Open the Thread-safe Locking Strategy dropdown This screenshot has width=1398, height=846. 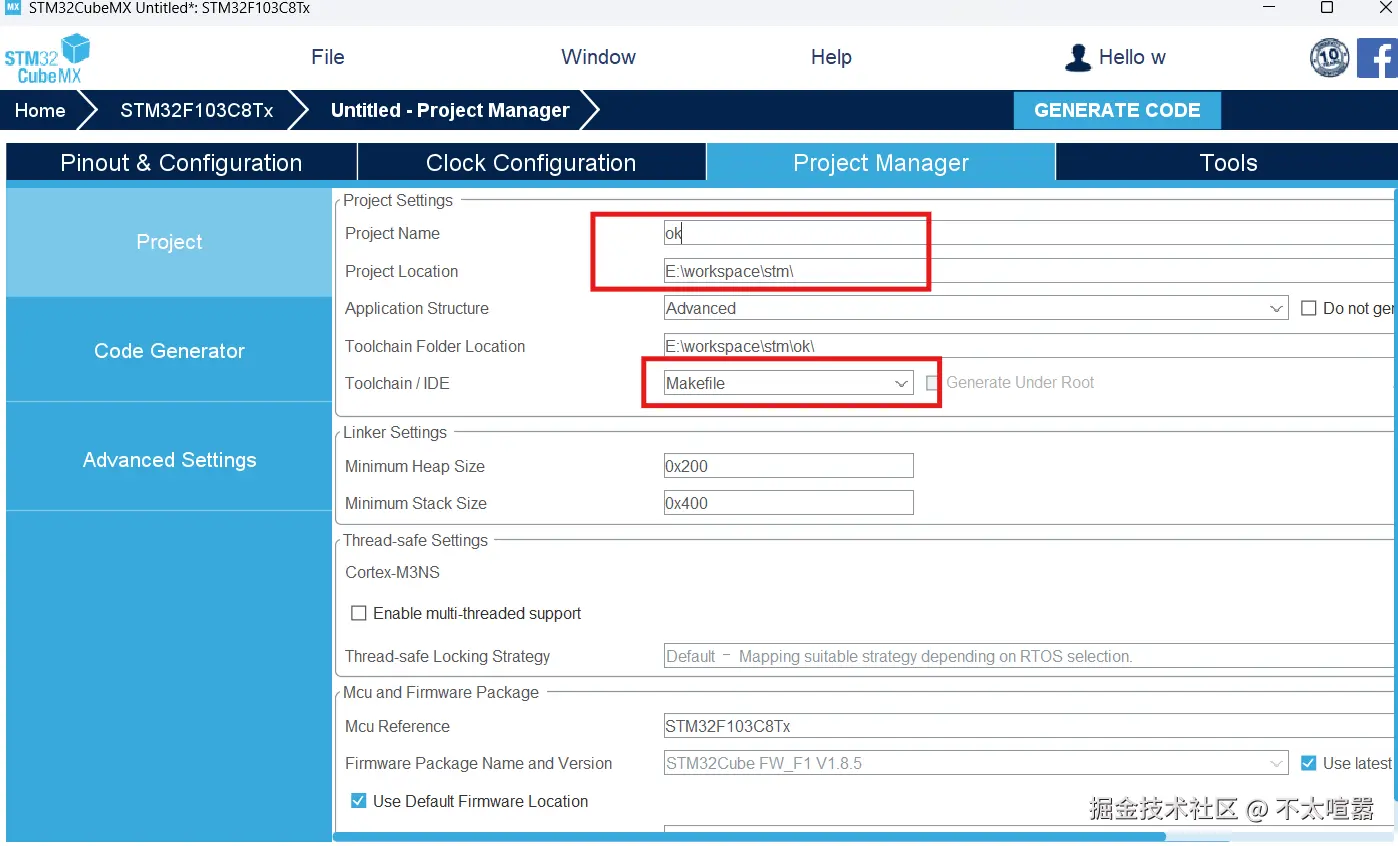[x=1030, y=656]
